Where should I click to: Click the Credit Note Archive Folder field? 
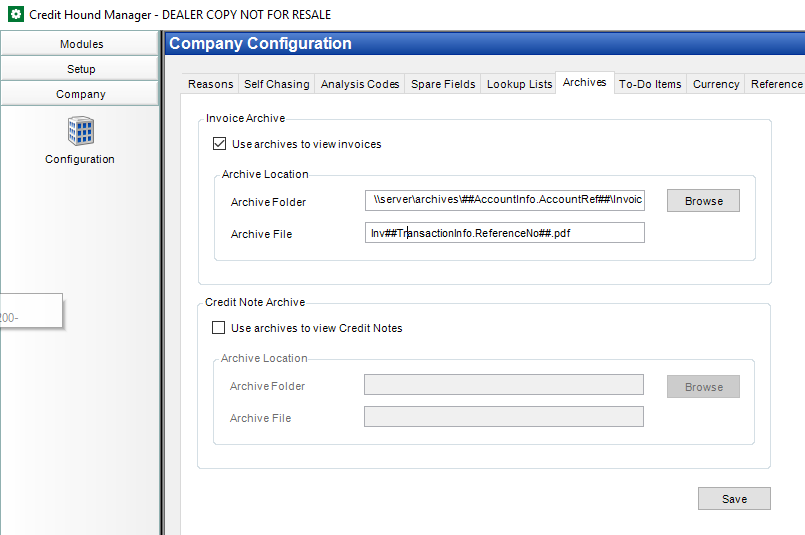tap(504, 385)
